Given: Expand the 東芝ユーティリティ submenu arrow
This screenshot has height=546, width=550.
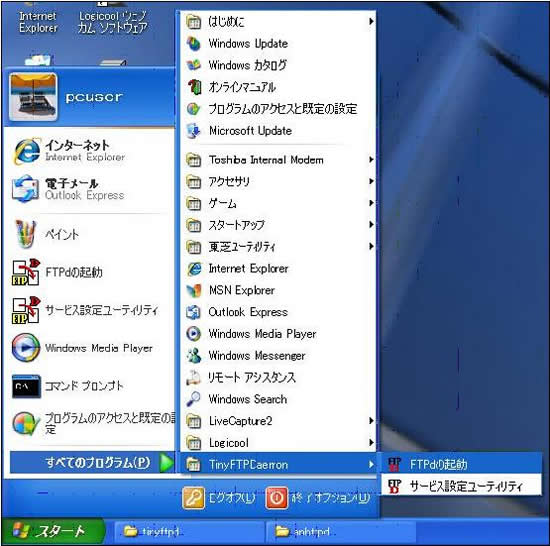Looking at the screenshot, I should tap(371, 247).
